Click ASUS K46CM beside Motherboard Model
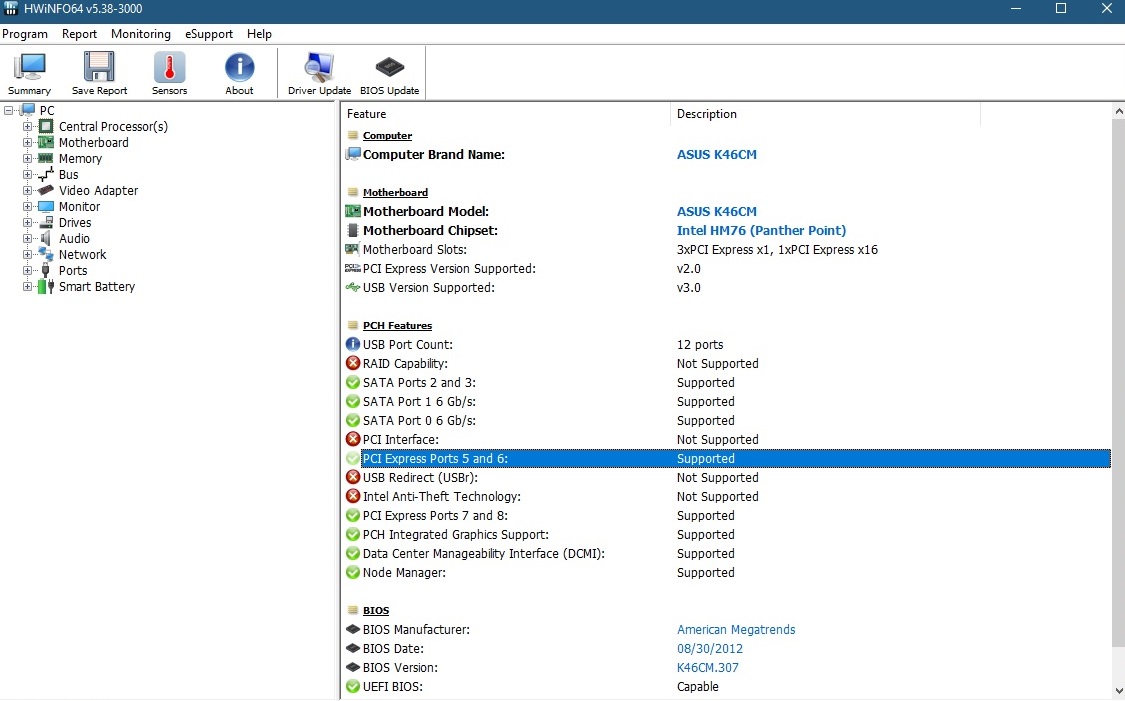Image resolution: width=1125 pixels, height=701 pixels. [x=717, y=212]
